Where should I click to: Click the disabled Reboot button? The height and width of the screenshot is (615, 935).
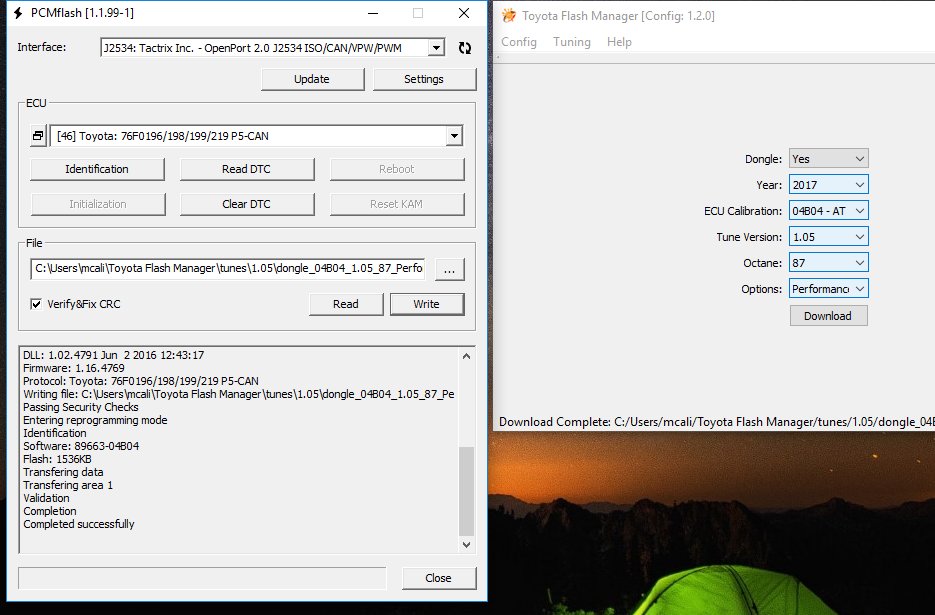click(397, 169)
